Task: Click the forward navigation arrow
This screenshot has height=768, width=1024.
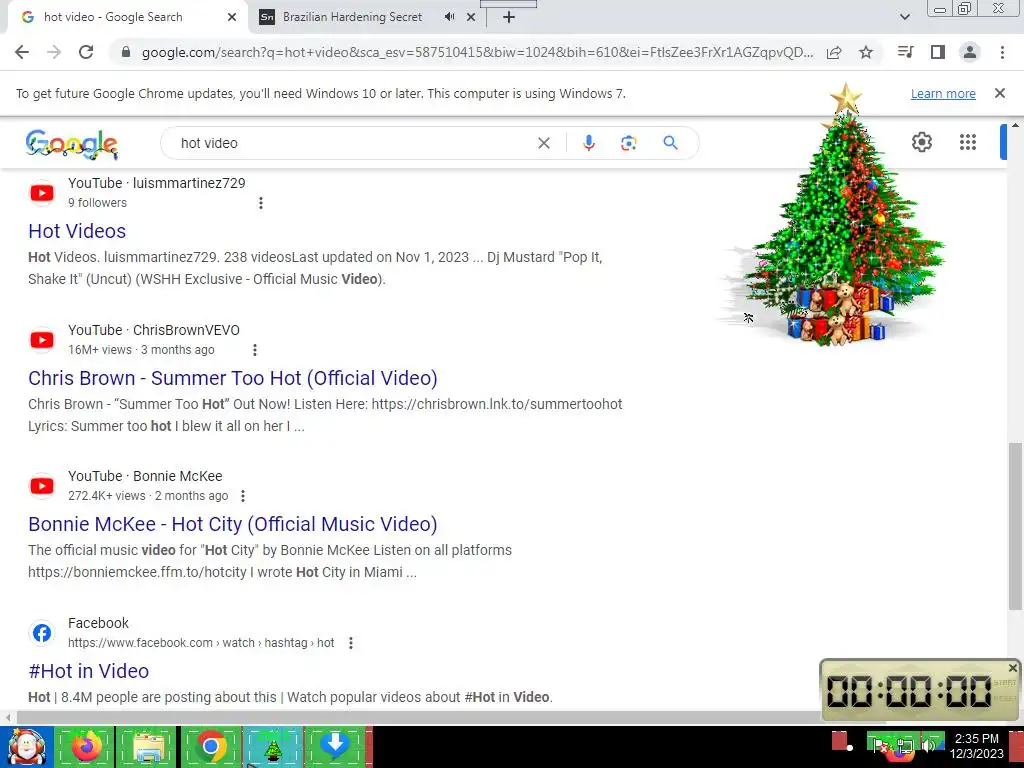Action: [x=54, y=52]
